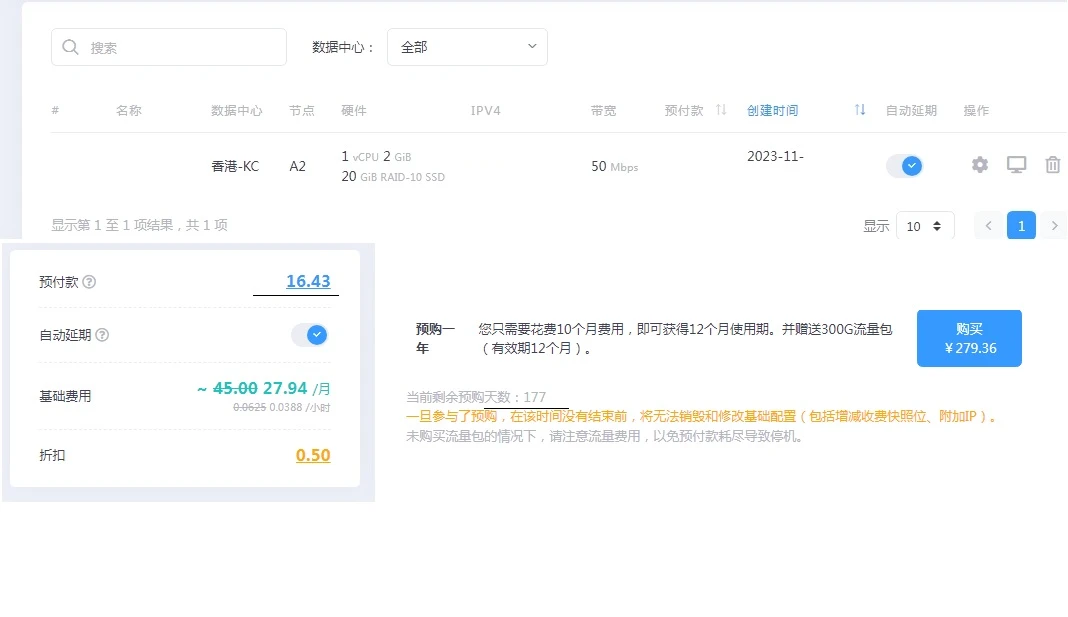Click the 16.43 prepayment amount link
The height and width of the screenshot is (617, 1068).
tap(308, 282)
